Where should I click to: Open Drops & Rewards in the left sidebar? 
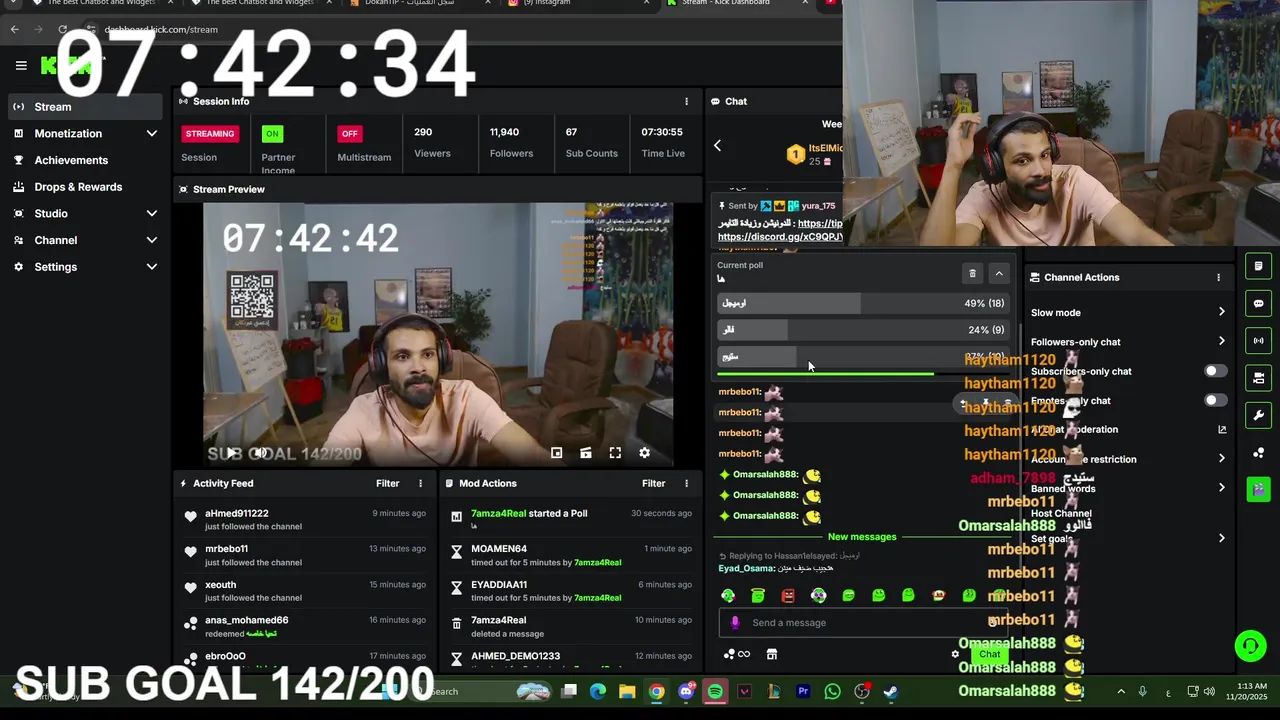tap(85, 187)
